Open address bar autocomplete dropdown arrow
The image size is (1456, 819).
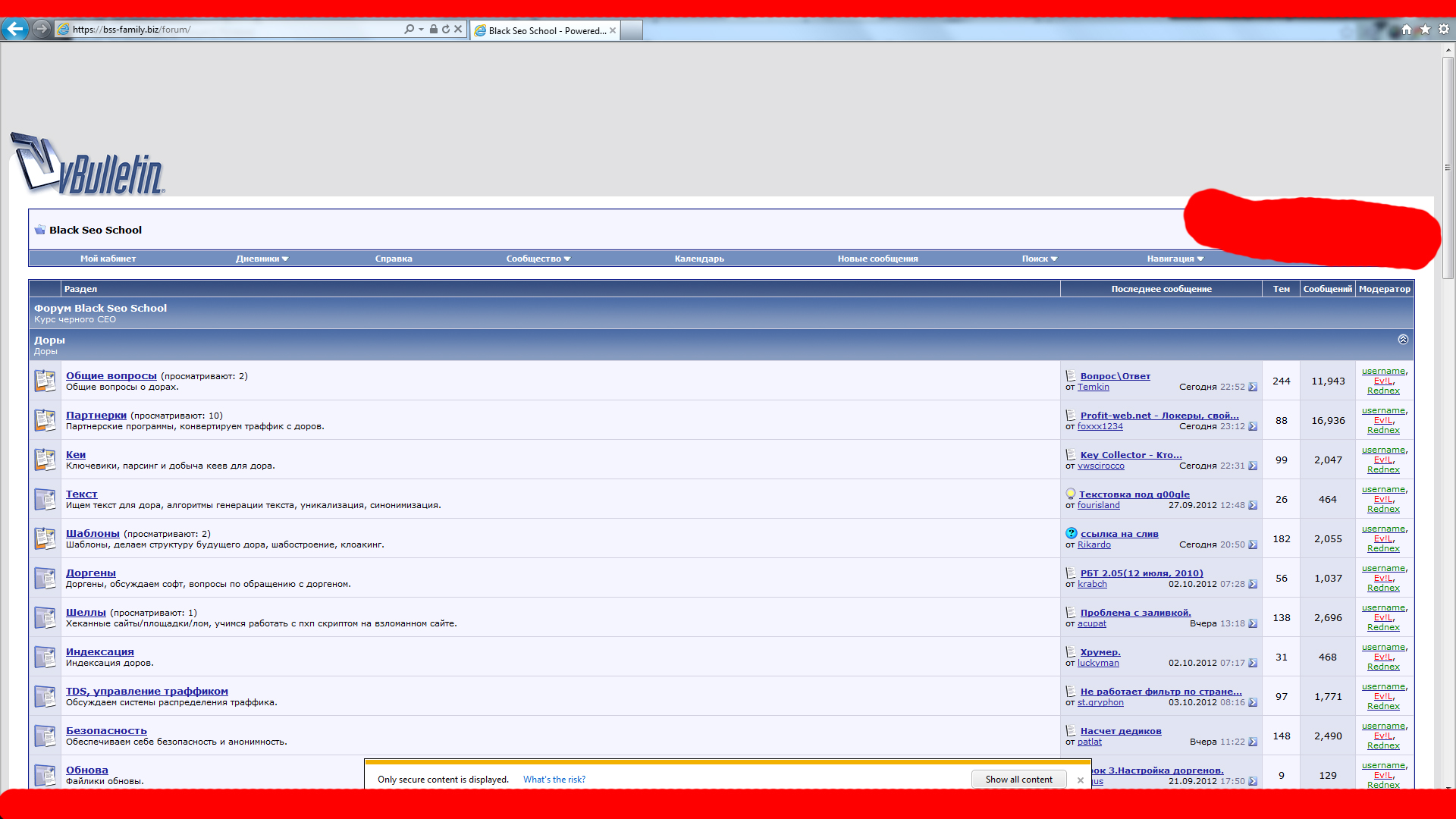coord(421,29)
